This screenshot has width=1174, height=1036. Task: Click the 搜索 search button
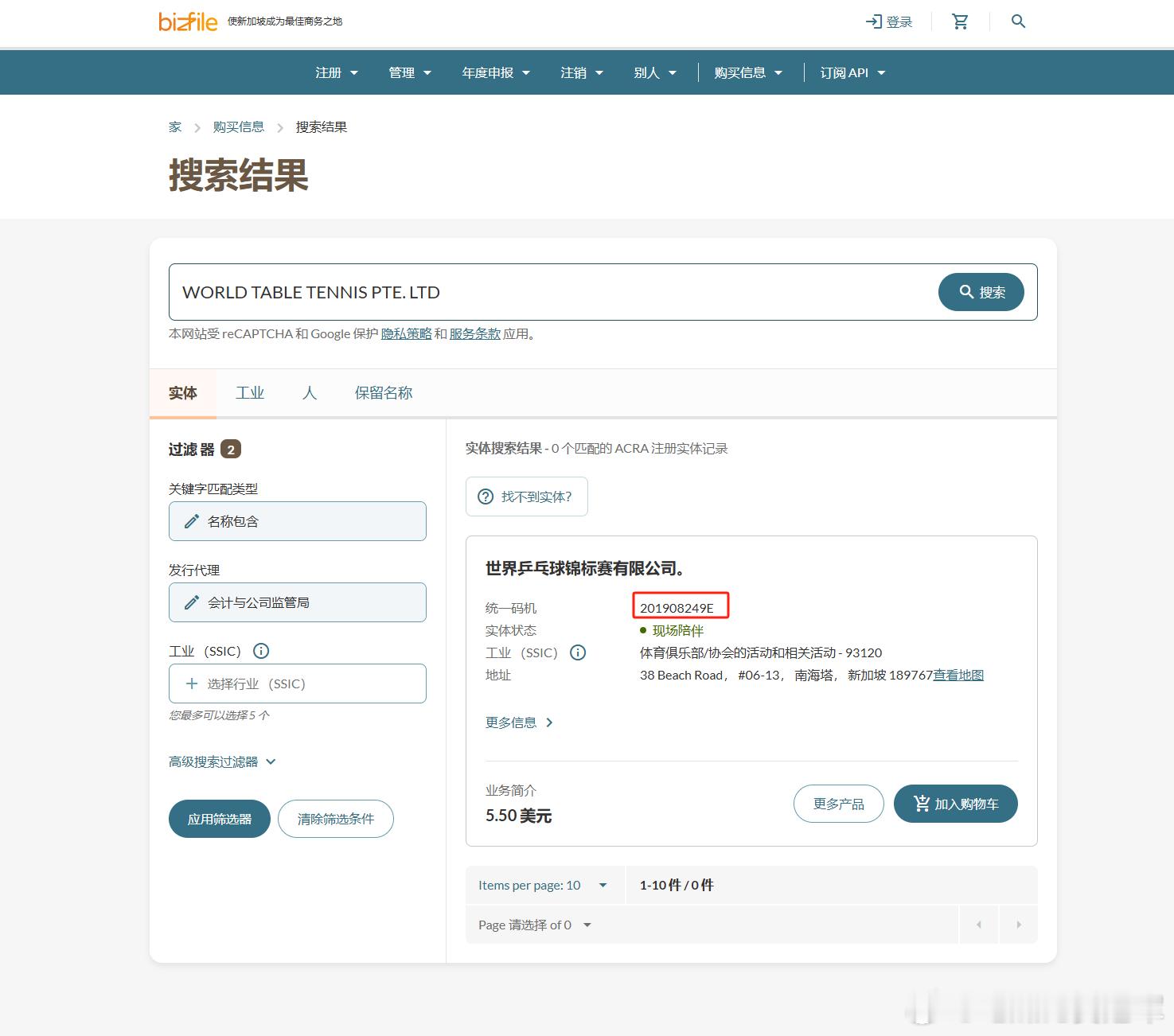tap(981, 292)
